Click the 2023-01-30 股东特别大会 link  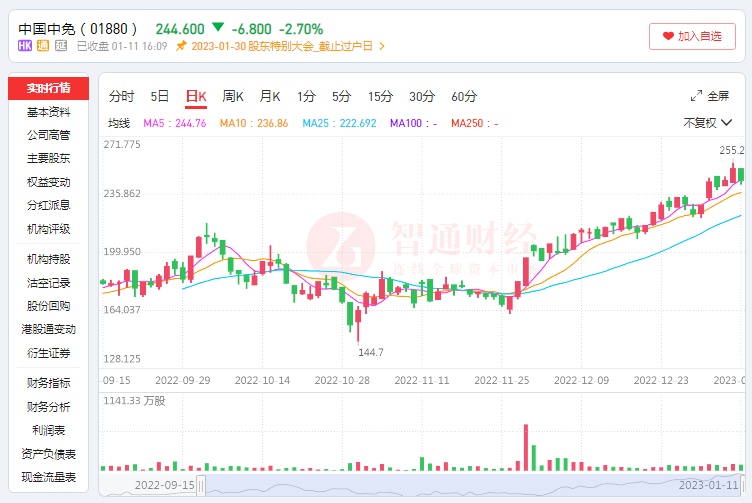[282, 46]
